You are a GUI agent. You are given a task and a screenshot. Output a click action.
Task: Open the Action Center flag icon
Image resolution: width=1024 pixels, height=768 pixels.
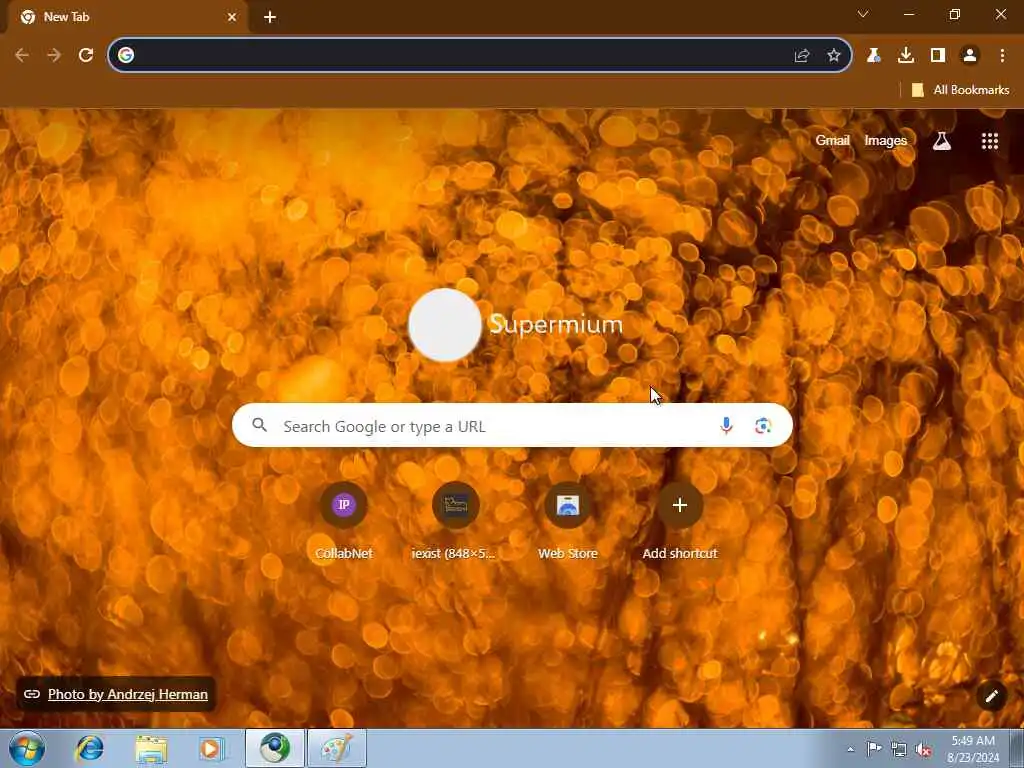(x=873, y=749)
